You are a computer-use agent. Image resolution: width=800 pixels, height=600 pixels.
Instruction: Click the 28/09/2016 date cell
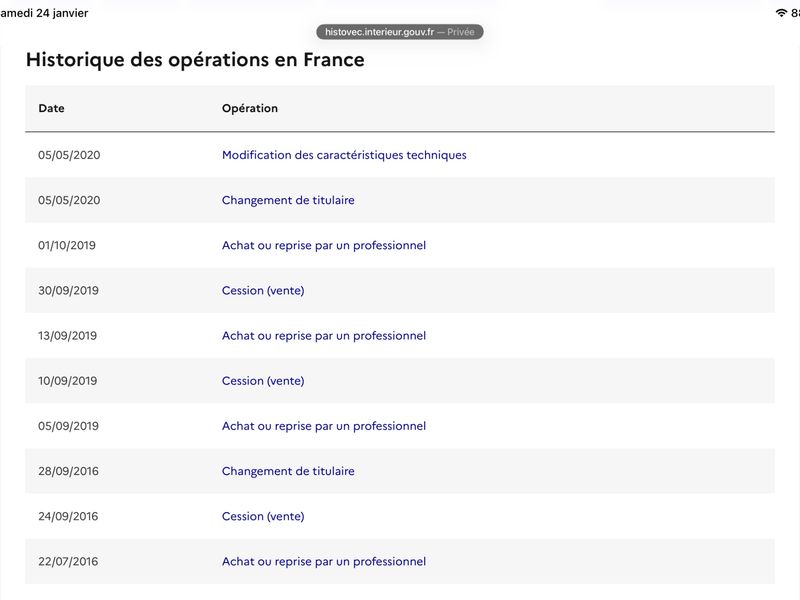(68, 471)
